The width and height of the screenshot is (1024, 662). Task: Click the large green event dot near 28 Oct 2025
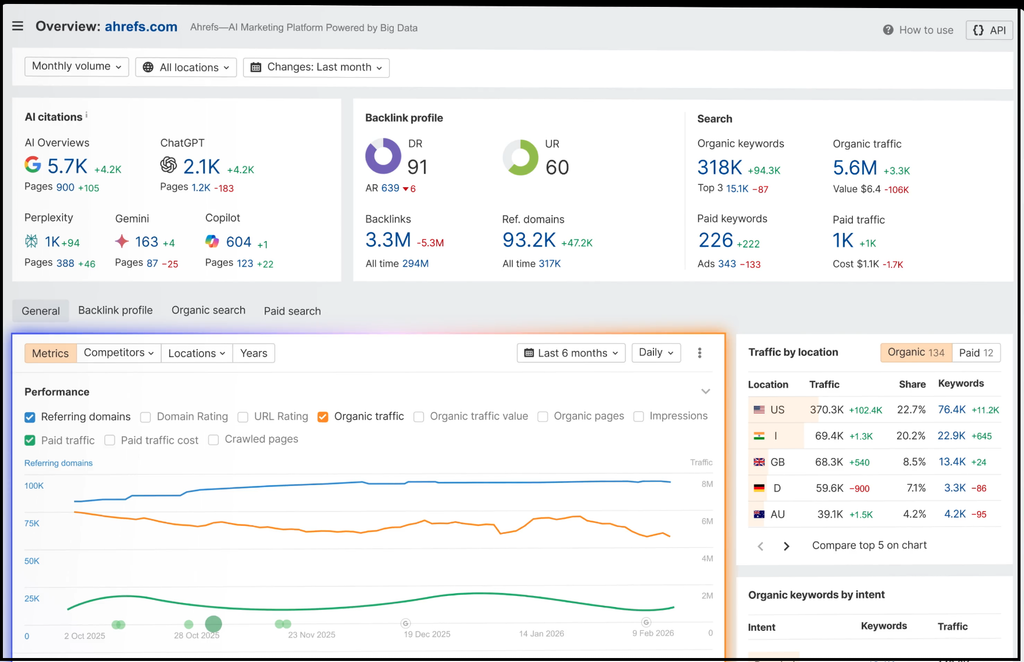click(x=214, y=624)
